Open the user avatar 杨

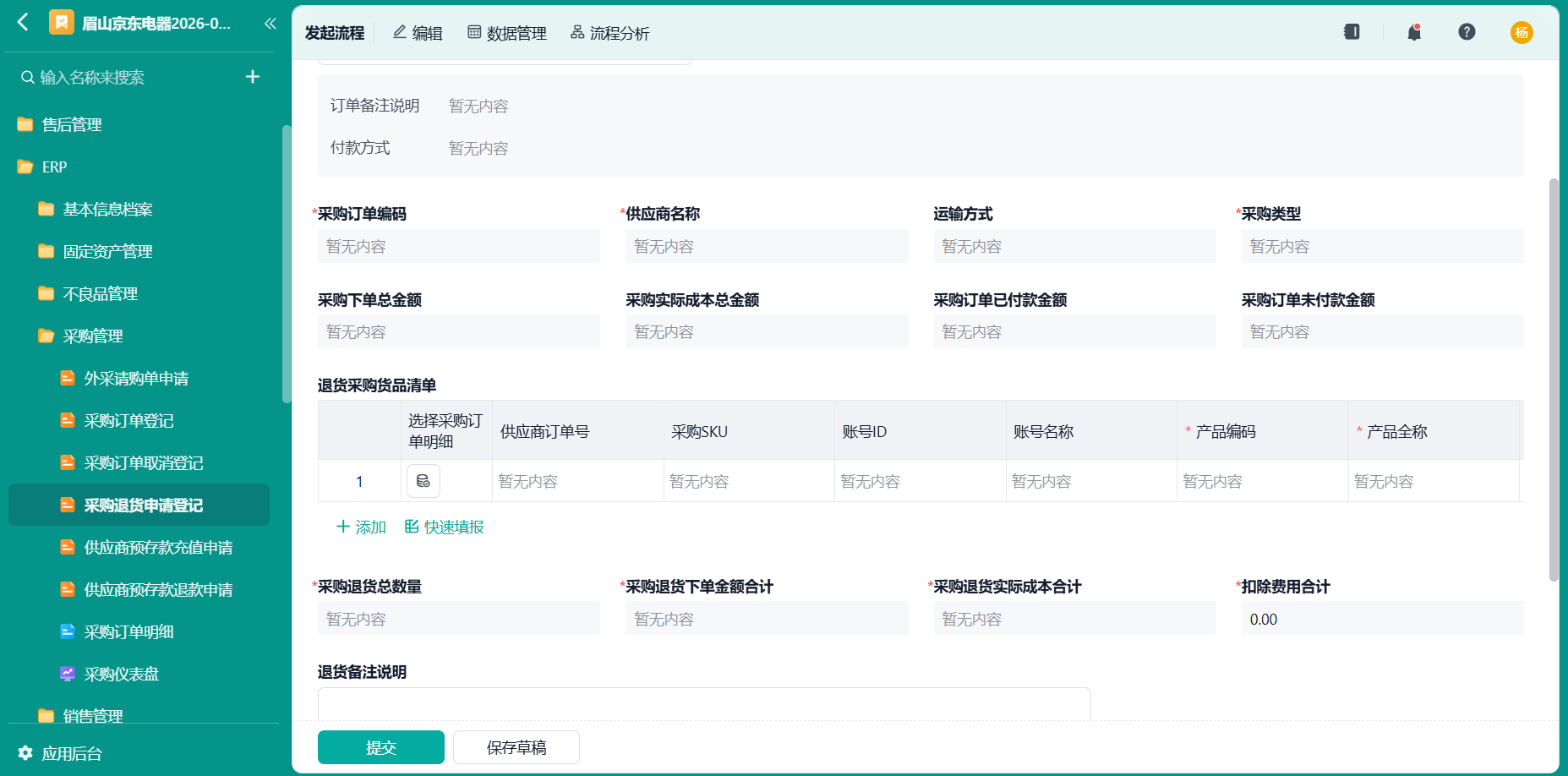[x=1522, y=32]
